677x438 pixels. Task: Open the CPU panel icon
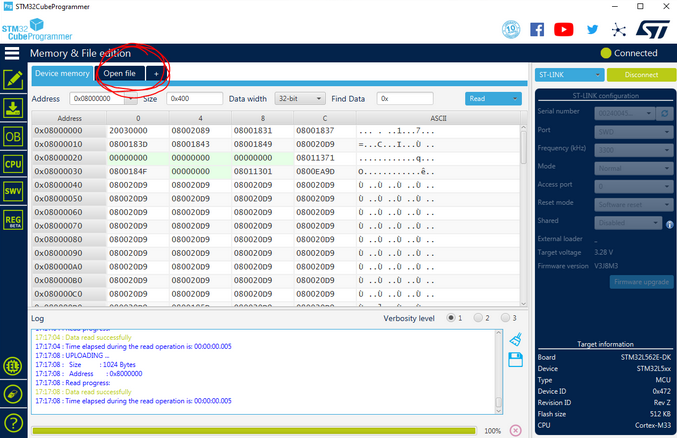(13, 164)
